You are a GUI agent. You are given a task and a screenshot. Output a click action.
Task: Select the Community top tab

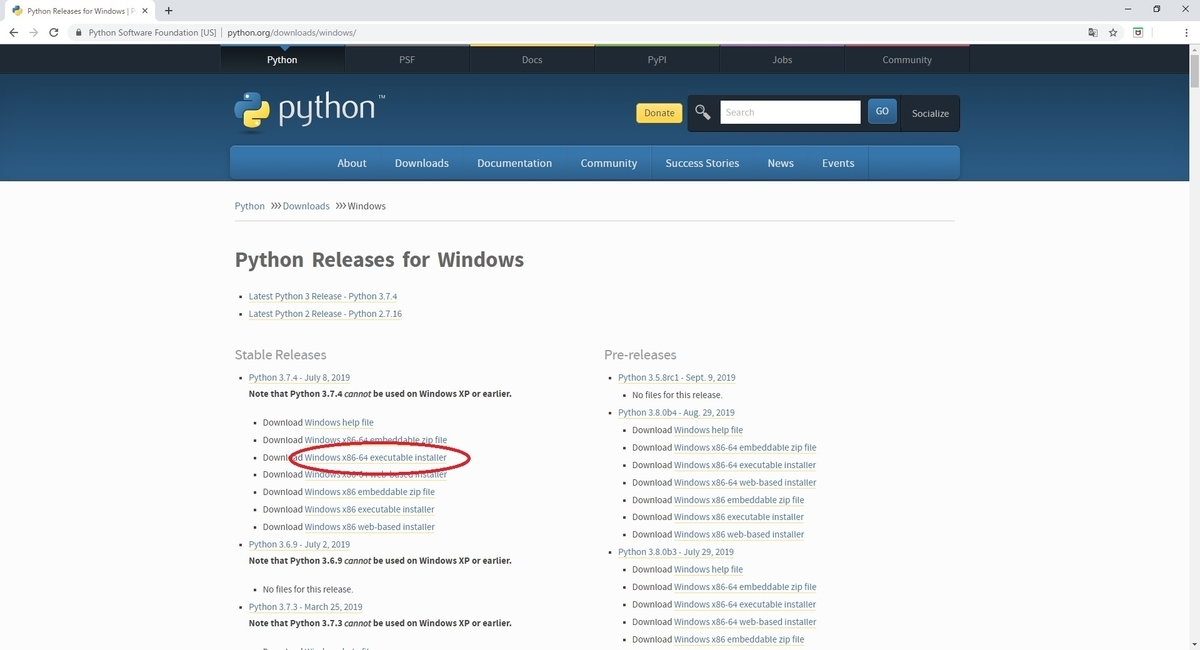coord(907,60)
